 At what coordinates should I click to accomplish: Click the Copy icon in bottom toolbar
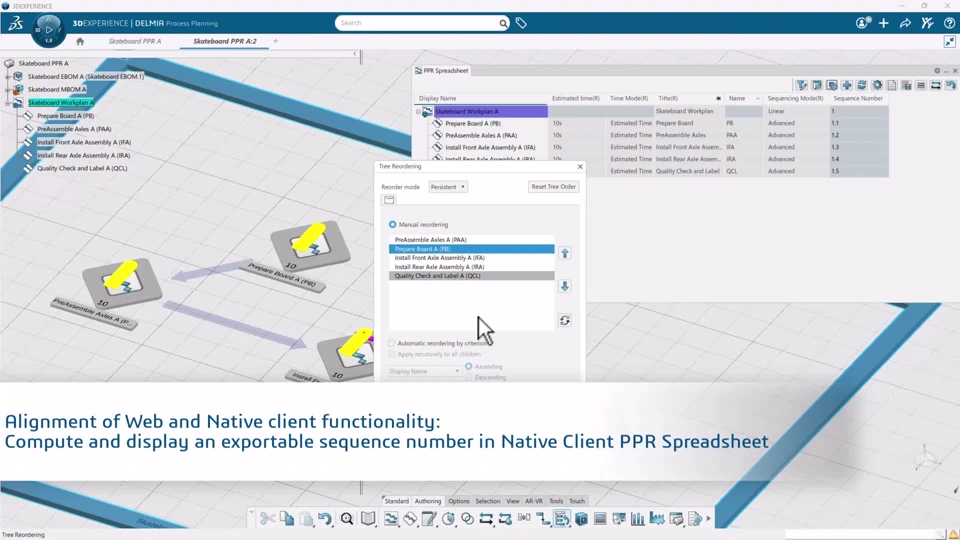(287, 519)
